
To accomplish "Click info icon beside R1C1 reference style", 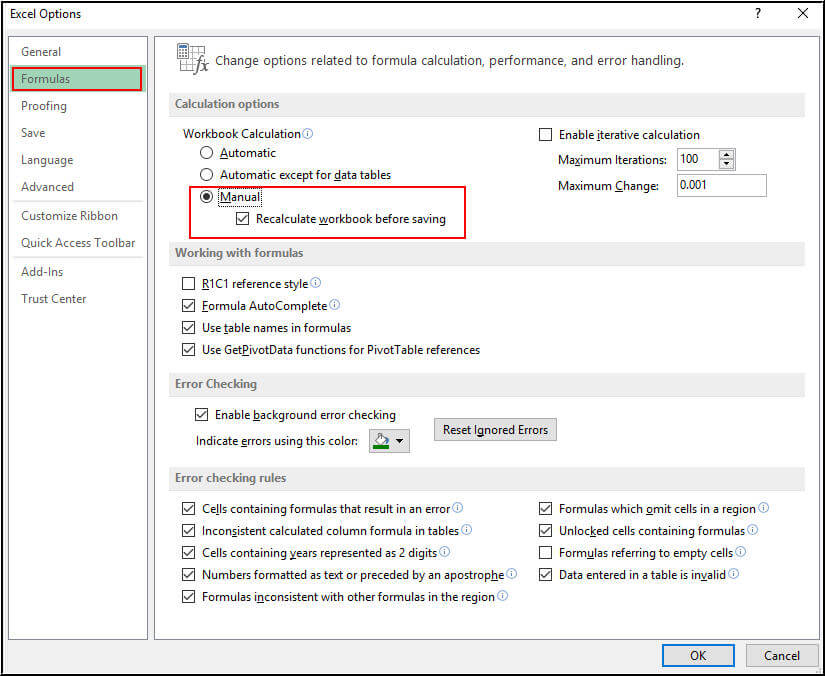I will (x=316, y=284).
